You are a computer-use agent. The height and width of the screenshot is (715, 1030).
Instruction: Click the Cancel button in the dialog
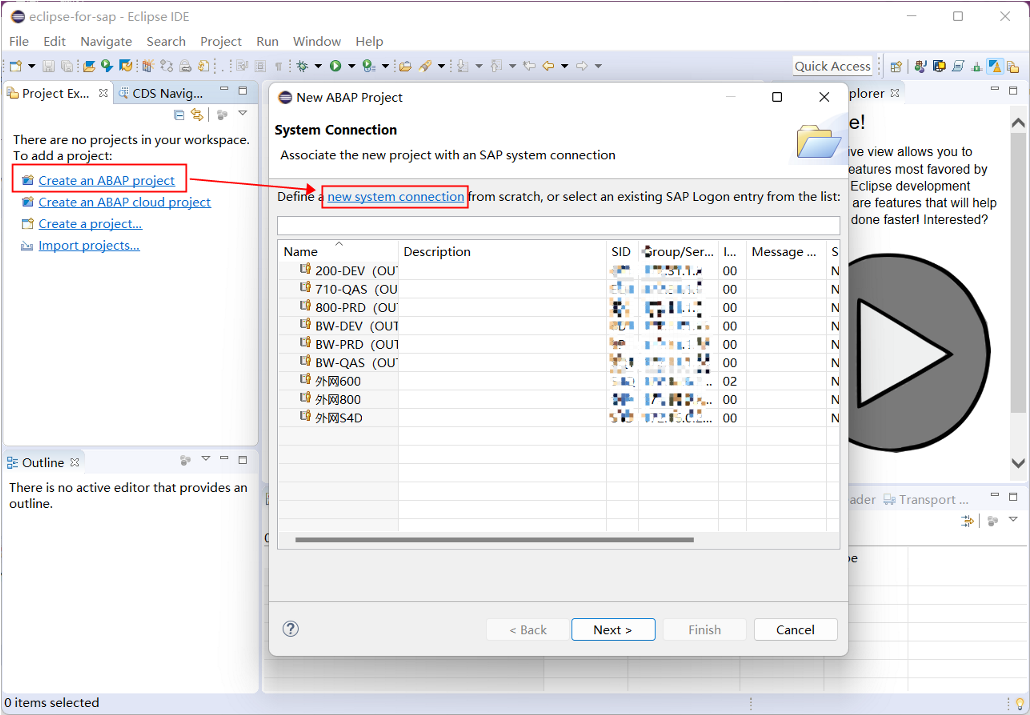pos(795,630)
